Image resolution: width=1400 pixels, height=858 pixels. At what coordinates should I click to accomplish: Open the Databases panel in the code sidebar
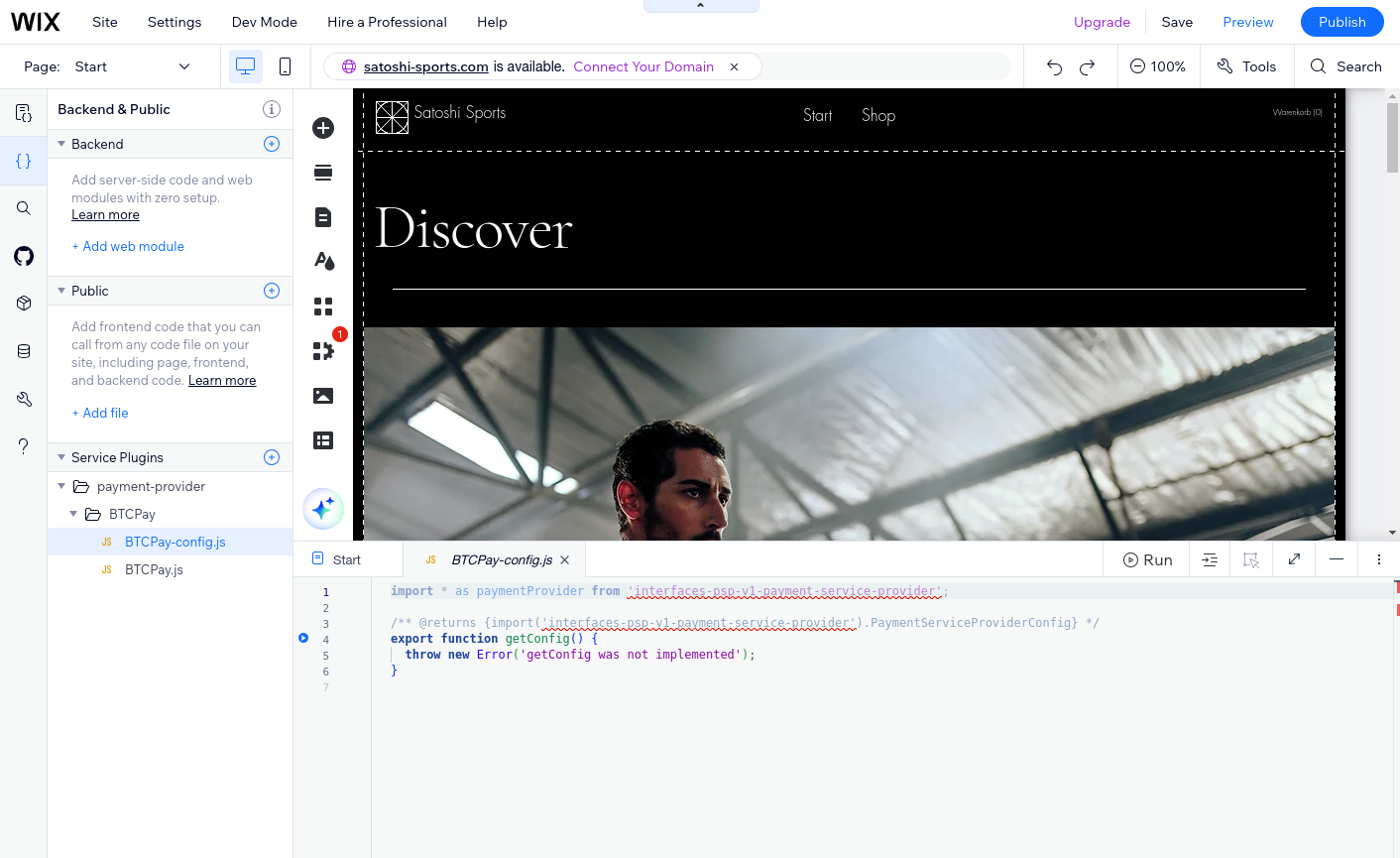[x=23, y=350]
